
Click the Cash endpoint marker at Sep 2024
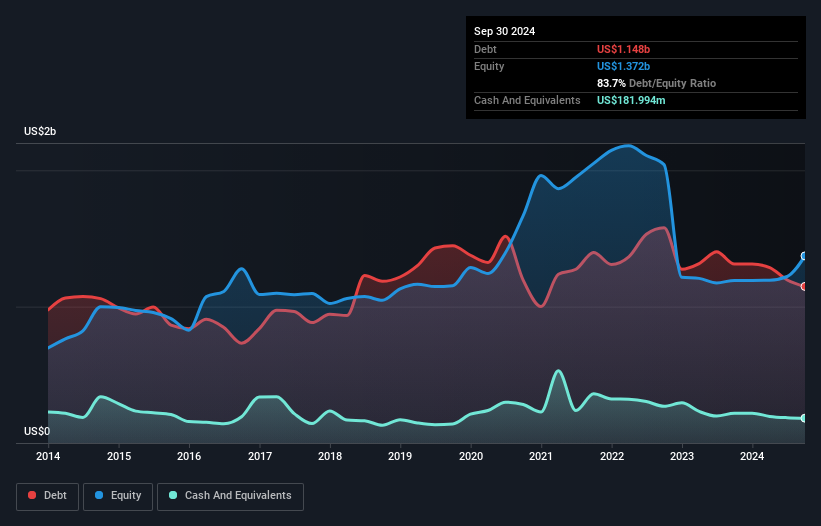pyautogui.click(x=804, y=418)
